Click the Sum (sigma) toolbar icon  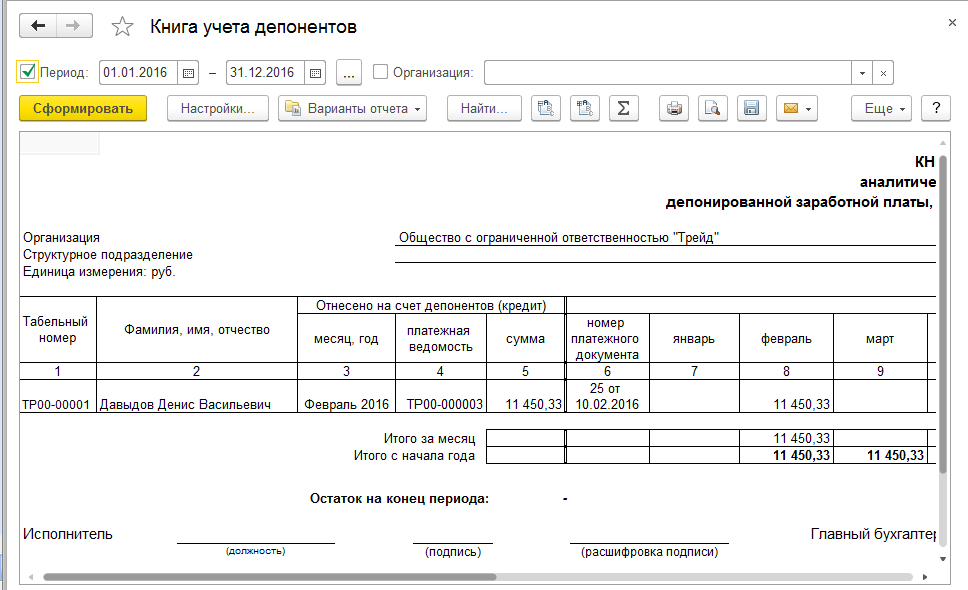pos(623,108)
